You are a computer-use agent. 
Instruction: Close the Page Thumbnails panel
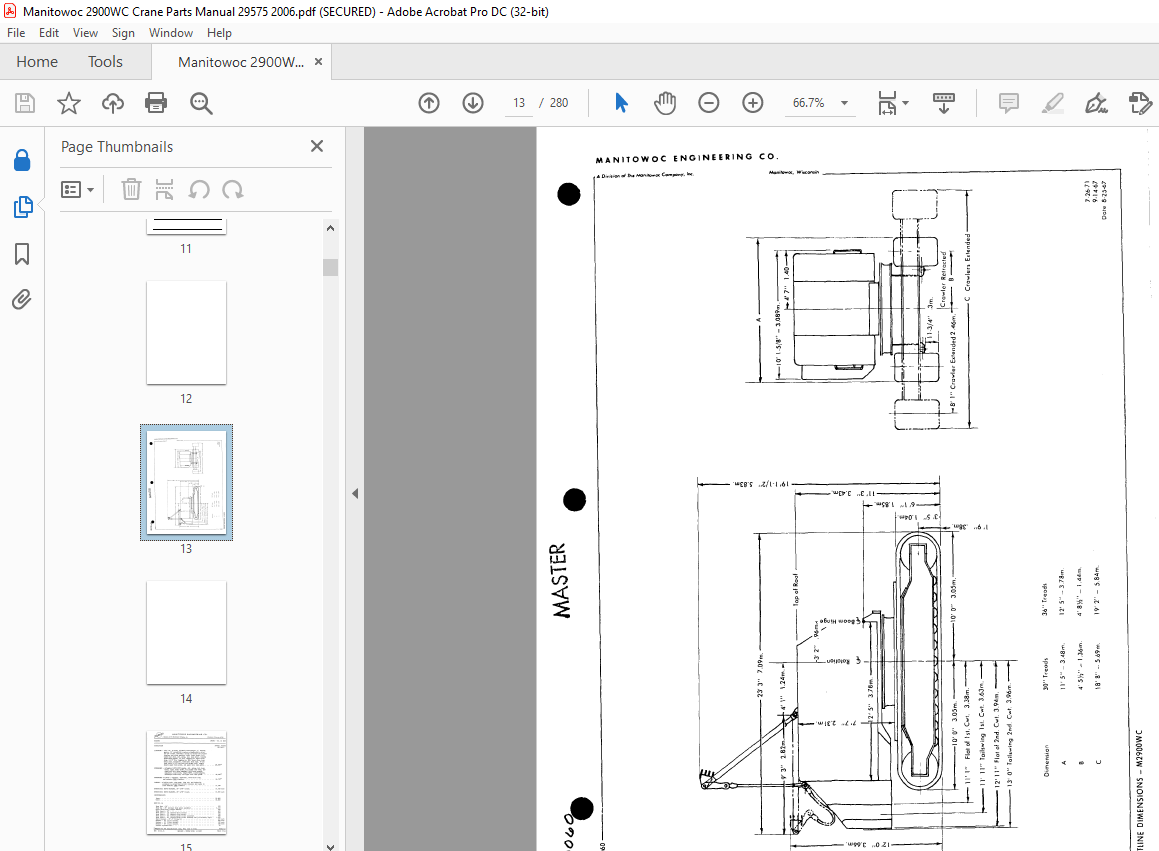[x=317, y=146]
